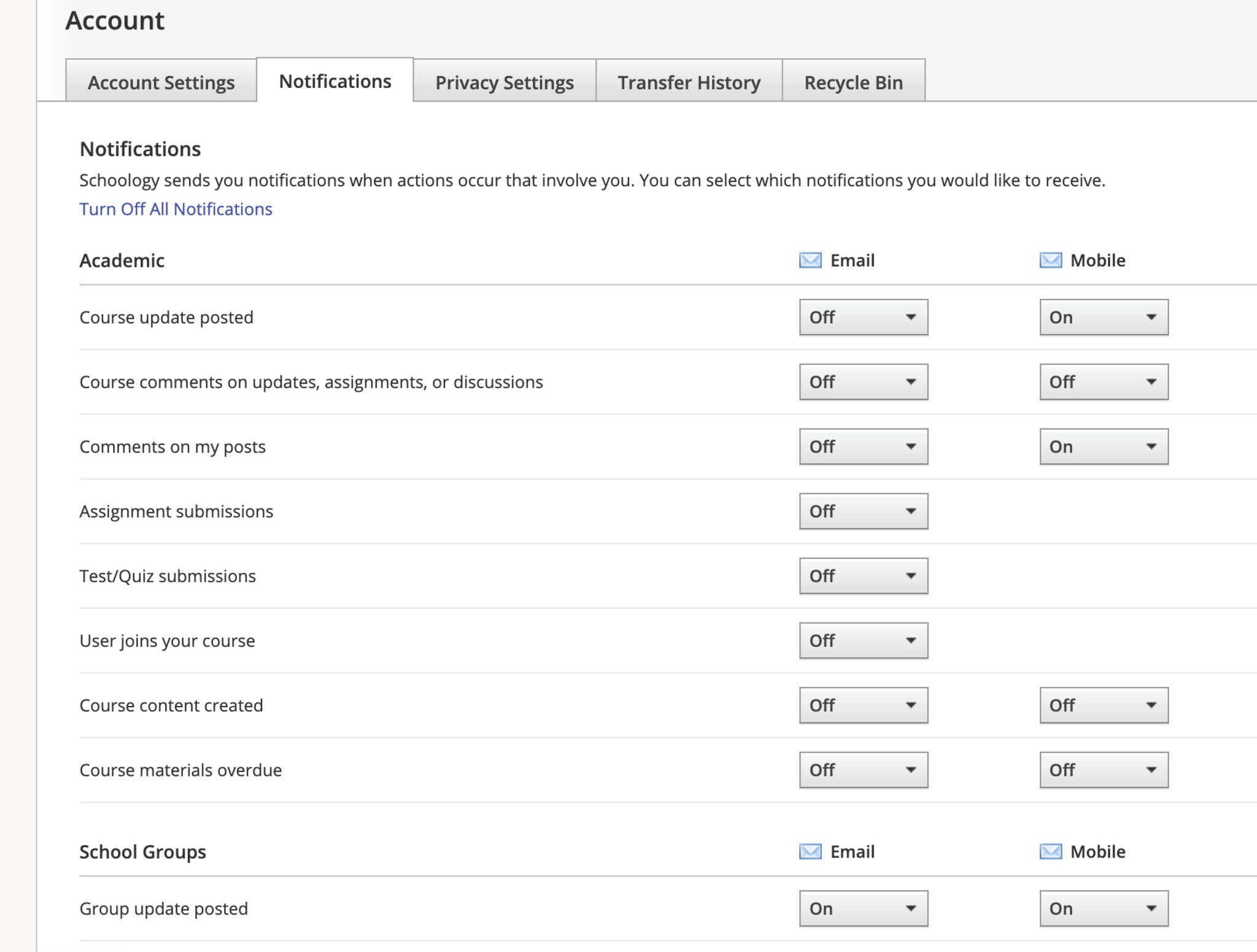Open the Recycle Bin tab
This screenshot has height=952, width=1257.
coord(853,82)
